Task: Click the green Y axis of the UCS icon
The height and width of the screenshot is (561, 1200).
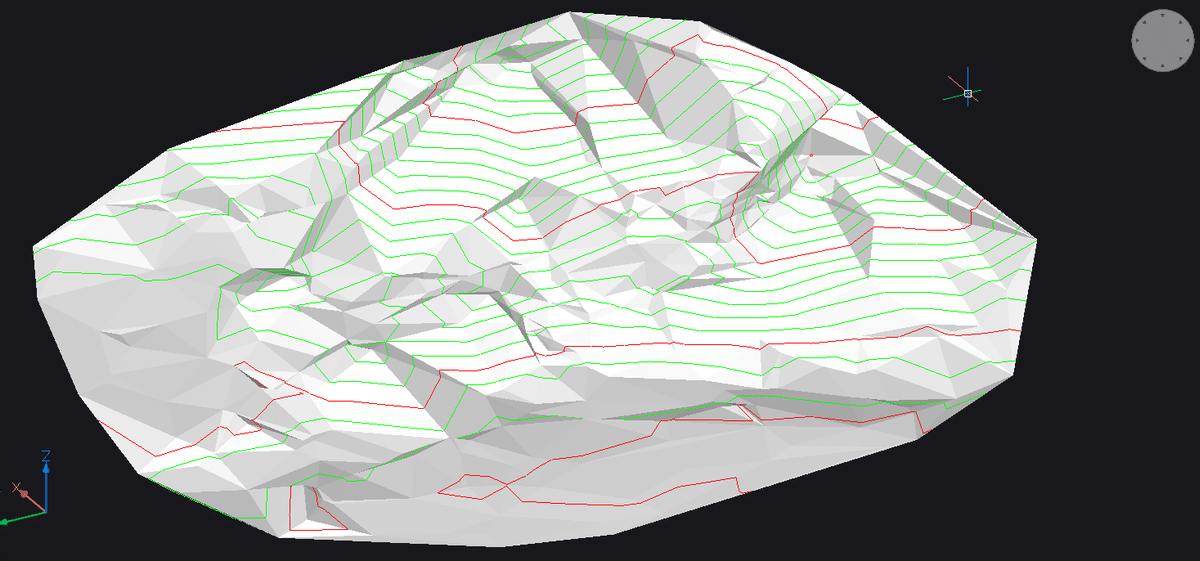Action: tap(22, 517)
